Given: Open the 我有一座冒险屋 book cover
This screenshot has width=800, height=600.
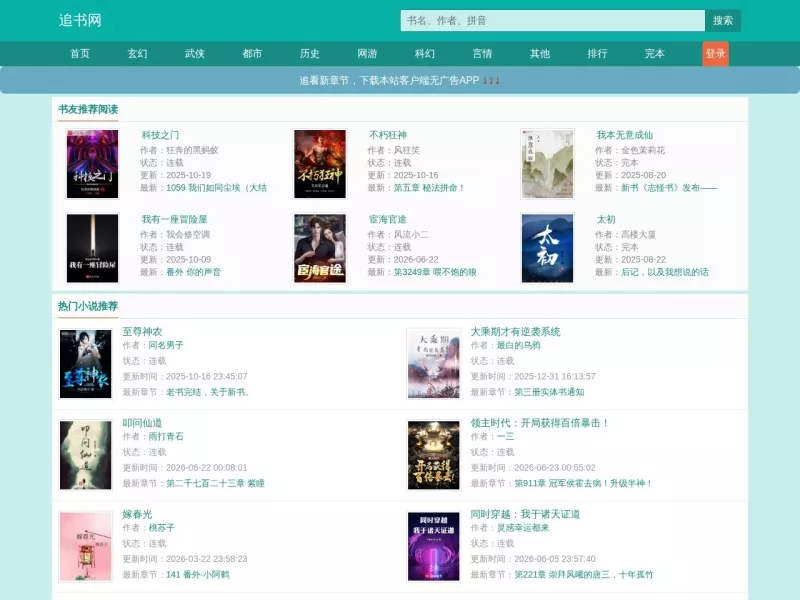Looking at the screenshot, I should (92, 248).
